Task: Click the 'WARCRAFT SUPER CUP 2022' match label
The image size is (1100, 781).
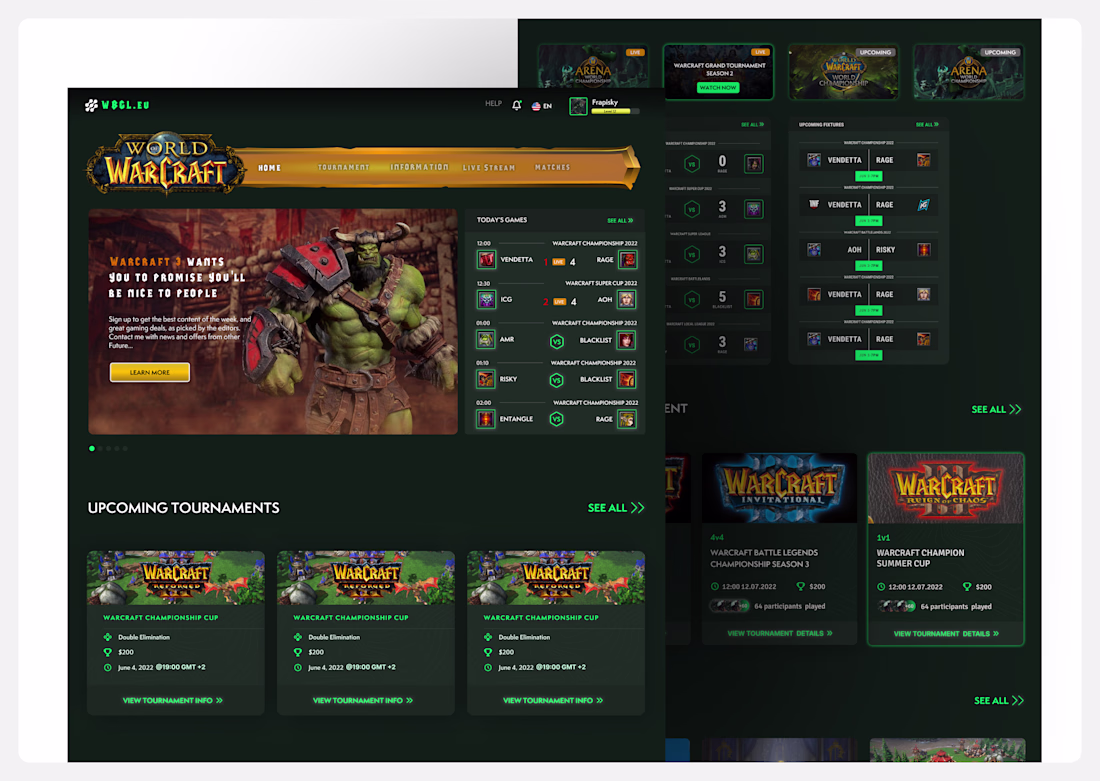Action: pyautogui.click(x=601, y=283)
